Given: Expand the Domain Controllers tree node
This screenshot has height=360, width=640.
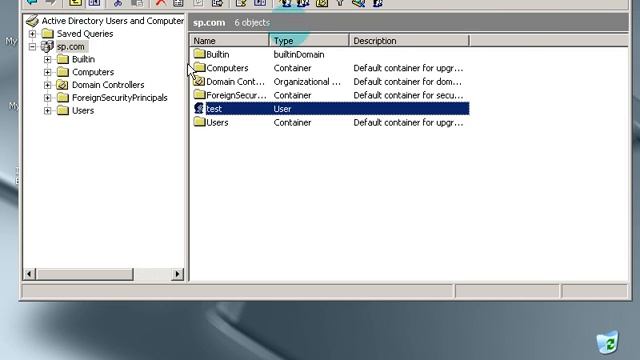Looking at the screenshot, I should click(47, 85).
